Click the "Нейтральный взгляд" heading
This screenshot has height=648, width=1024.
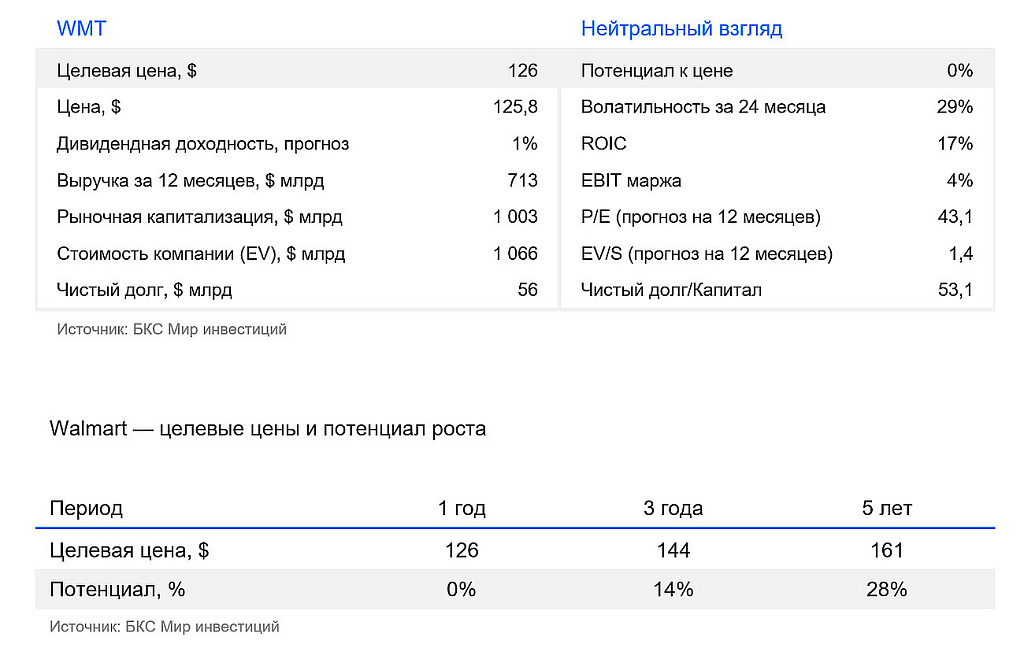681,29
